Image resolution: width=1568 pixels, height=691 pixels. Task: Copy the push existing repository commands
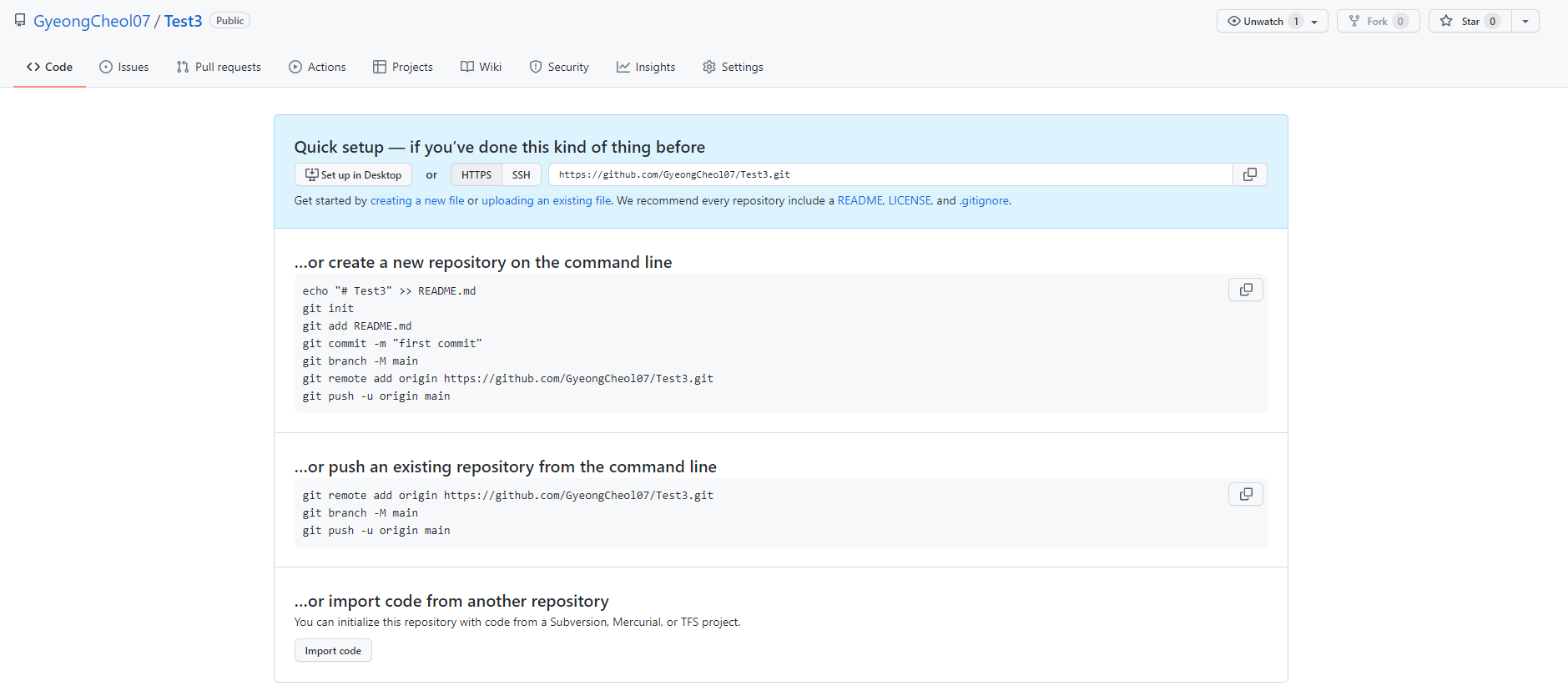click(x=1245, y=494)
